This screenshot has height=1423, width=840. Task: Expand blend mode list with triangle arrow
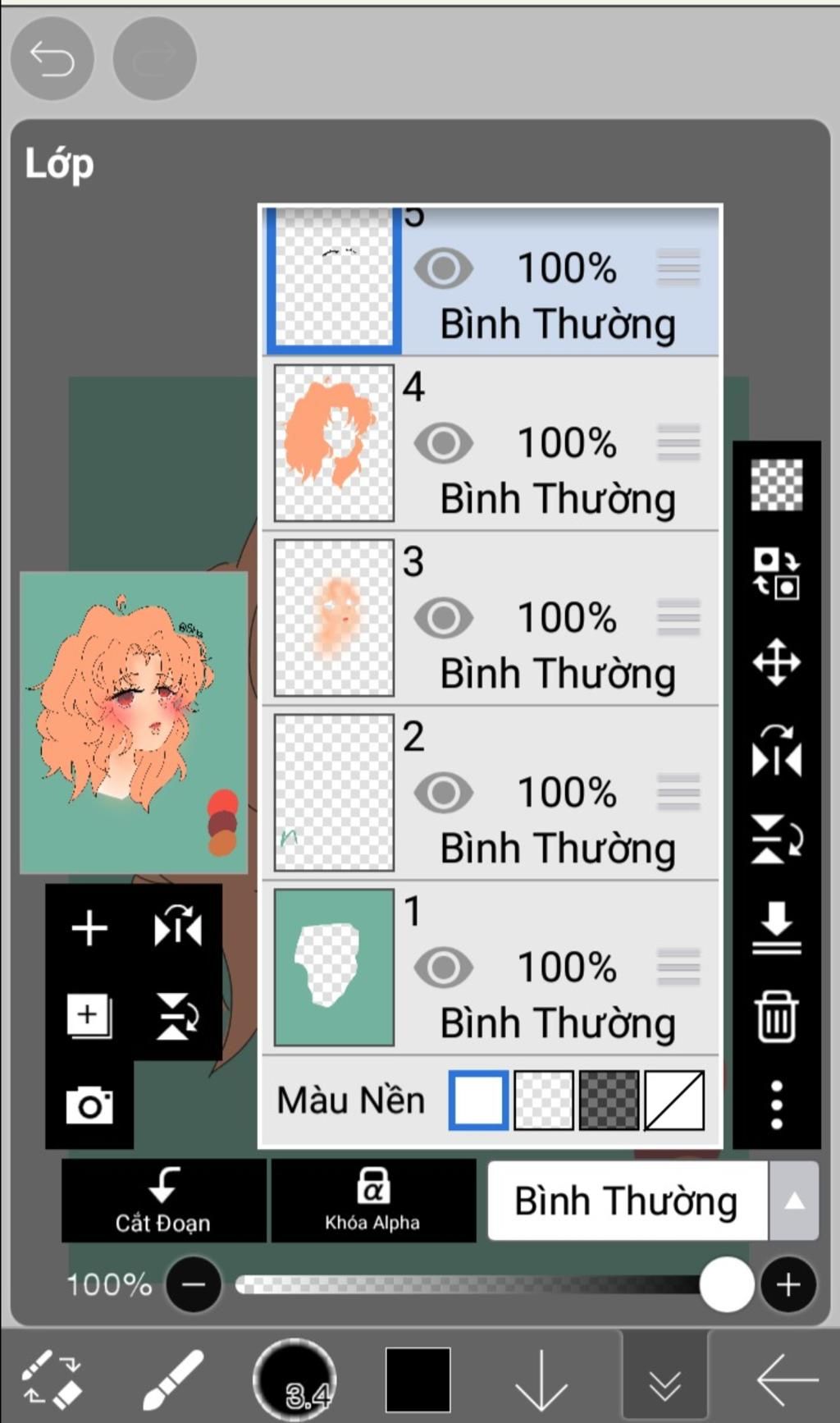[793, 1201]
